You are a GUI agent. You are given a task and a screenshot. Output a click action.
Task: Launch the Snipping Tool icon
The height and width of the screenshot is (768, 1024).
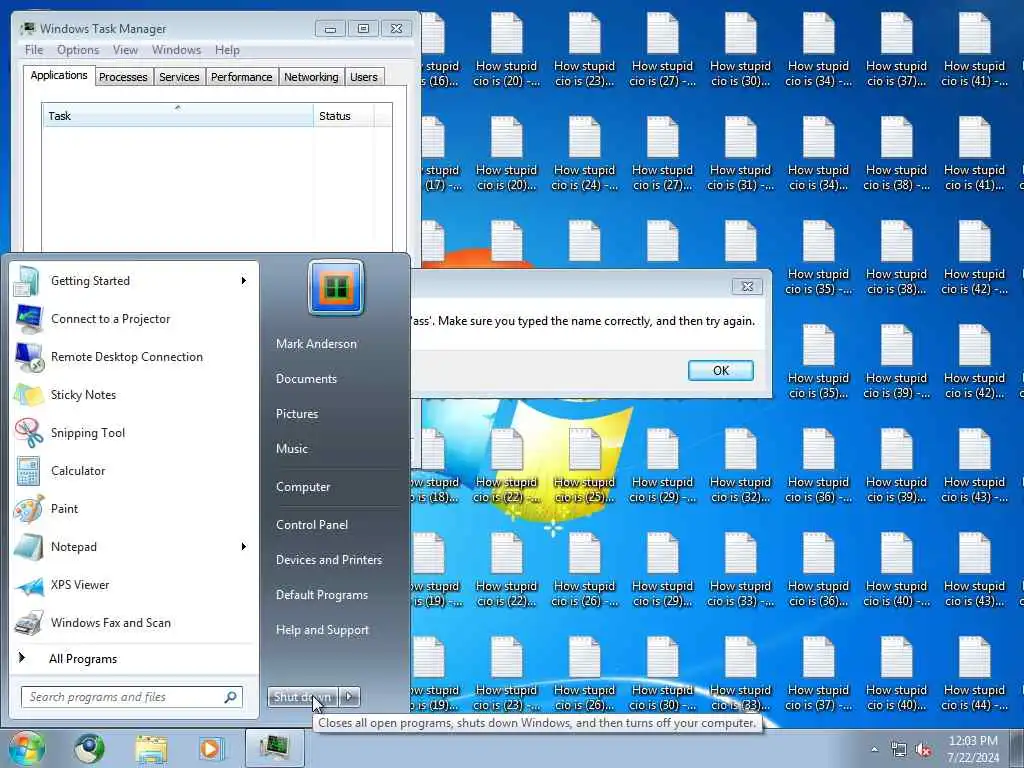28,433
